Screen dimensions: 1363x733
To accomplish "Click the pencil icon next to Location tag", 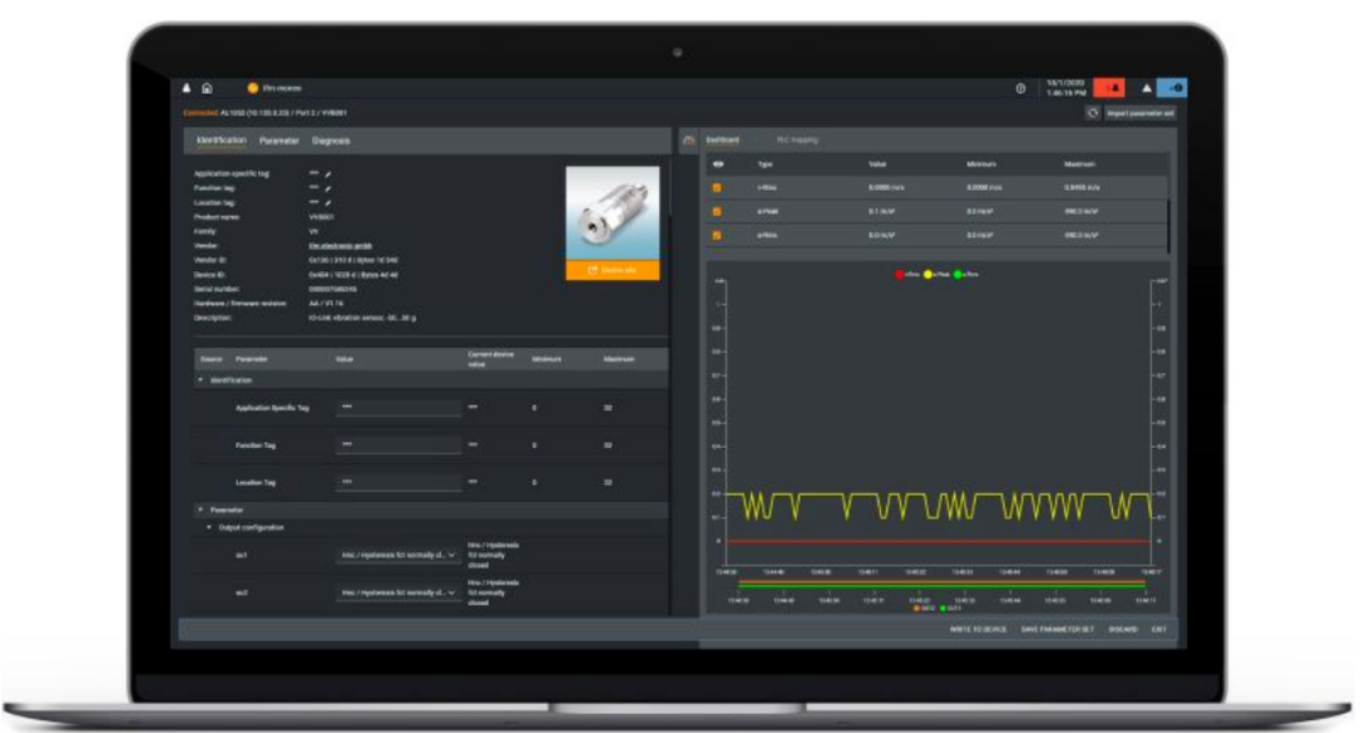I will [x=327, y=202].
